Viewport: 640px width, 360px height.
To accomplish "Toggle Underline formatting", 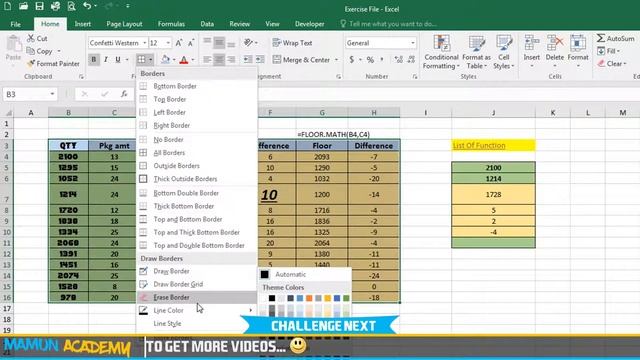I will [118, 60].
